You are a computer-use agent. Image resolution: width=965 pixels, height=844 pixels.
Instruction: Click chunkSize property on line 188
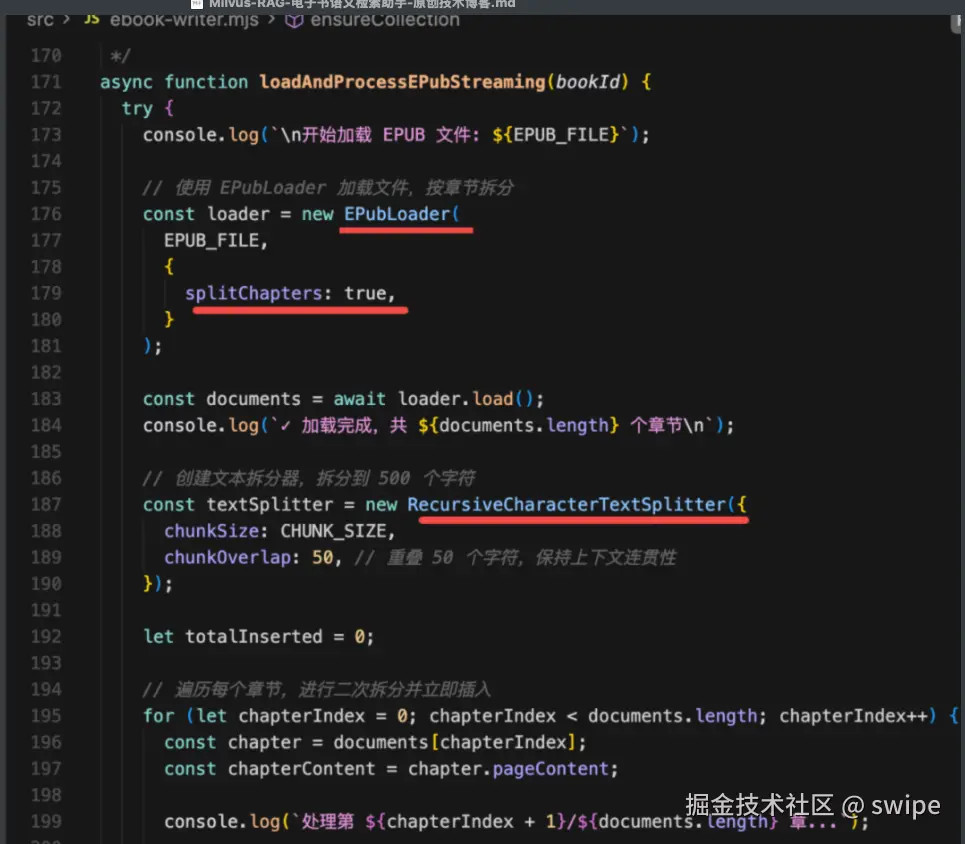click(211, 531)
